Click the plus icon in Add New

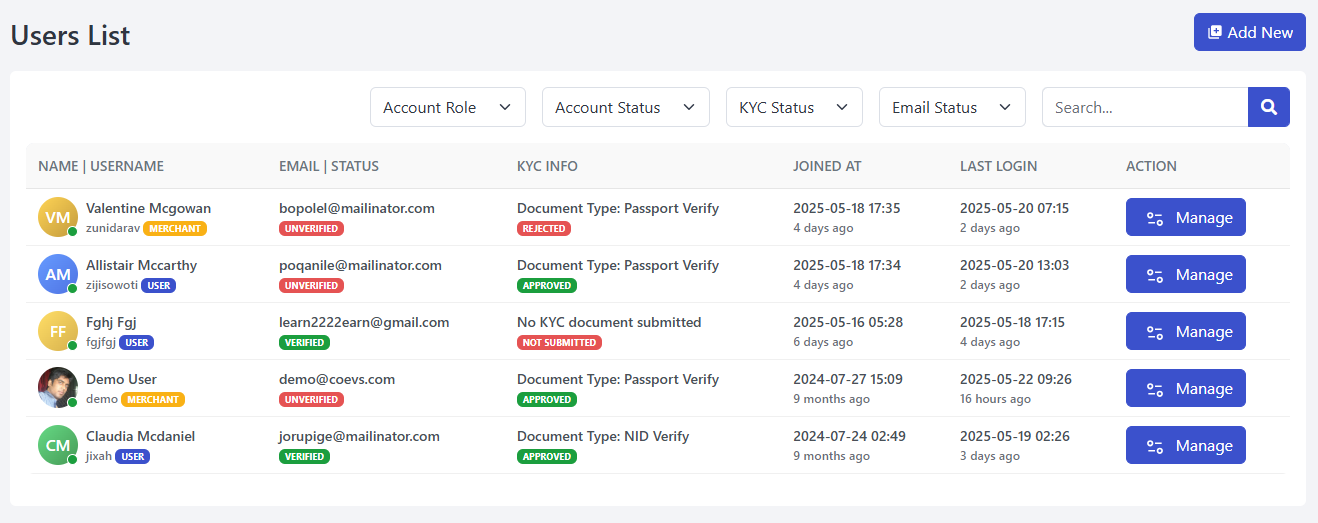pos(1215,32)
